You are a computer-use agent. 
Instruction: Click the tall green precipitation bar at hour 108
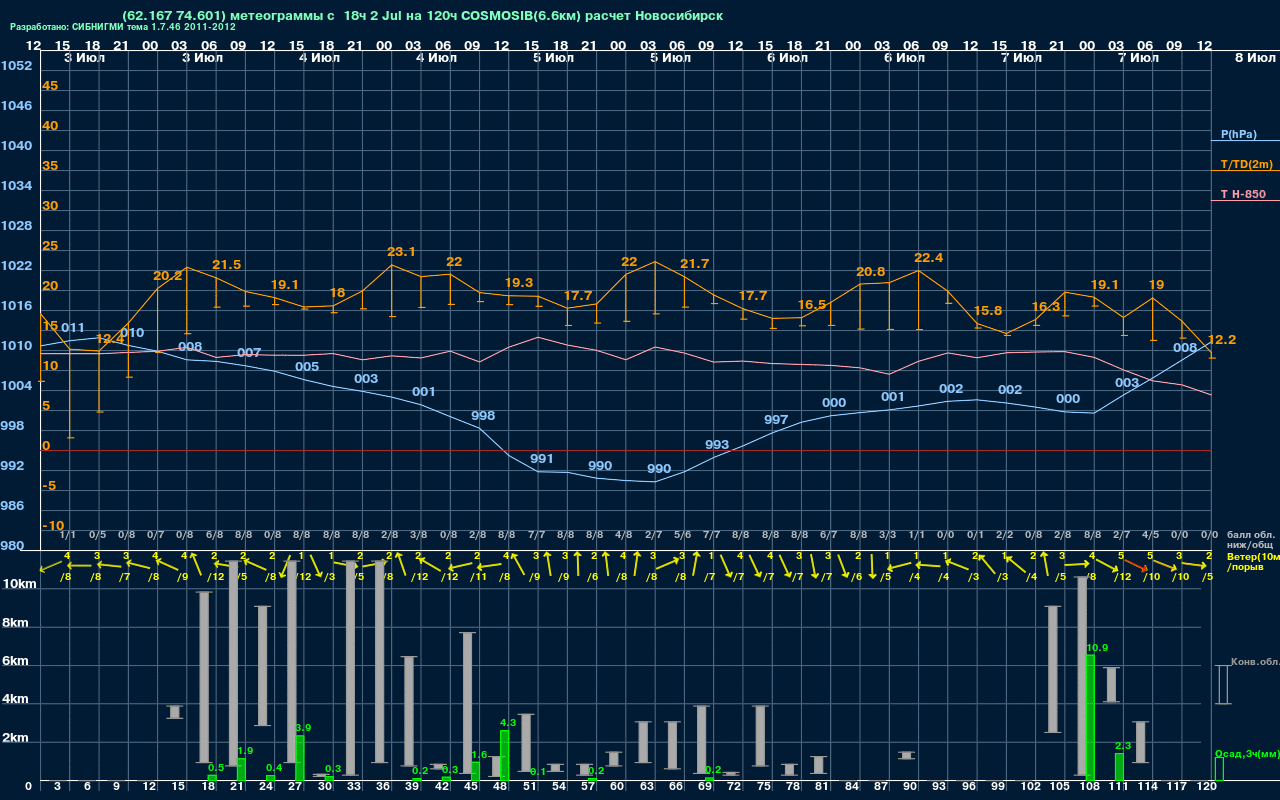point(1090,718)
